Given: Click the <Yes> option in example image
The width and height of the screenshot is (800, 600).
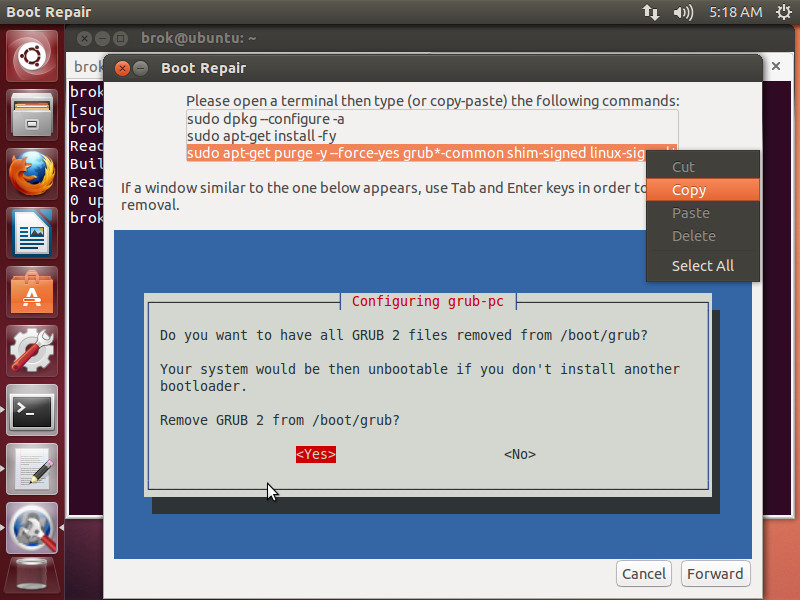Looking at the screenshot, I should [316, 454].
